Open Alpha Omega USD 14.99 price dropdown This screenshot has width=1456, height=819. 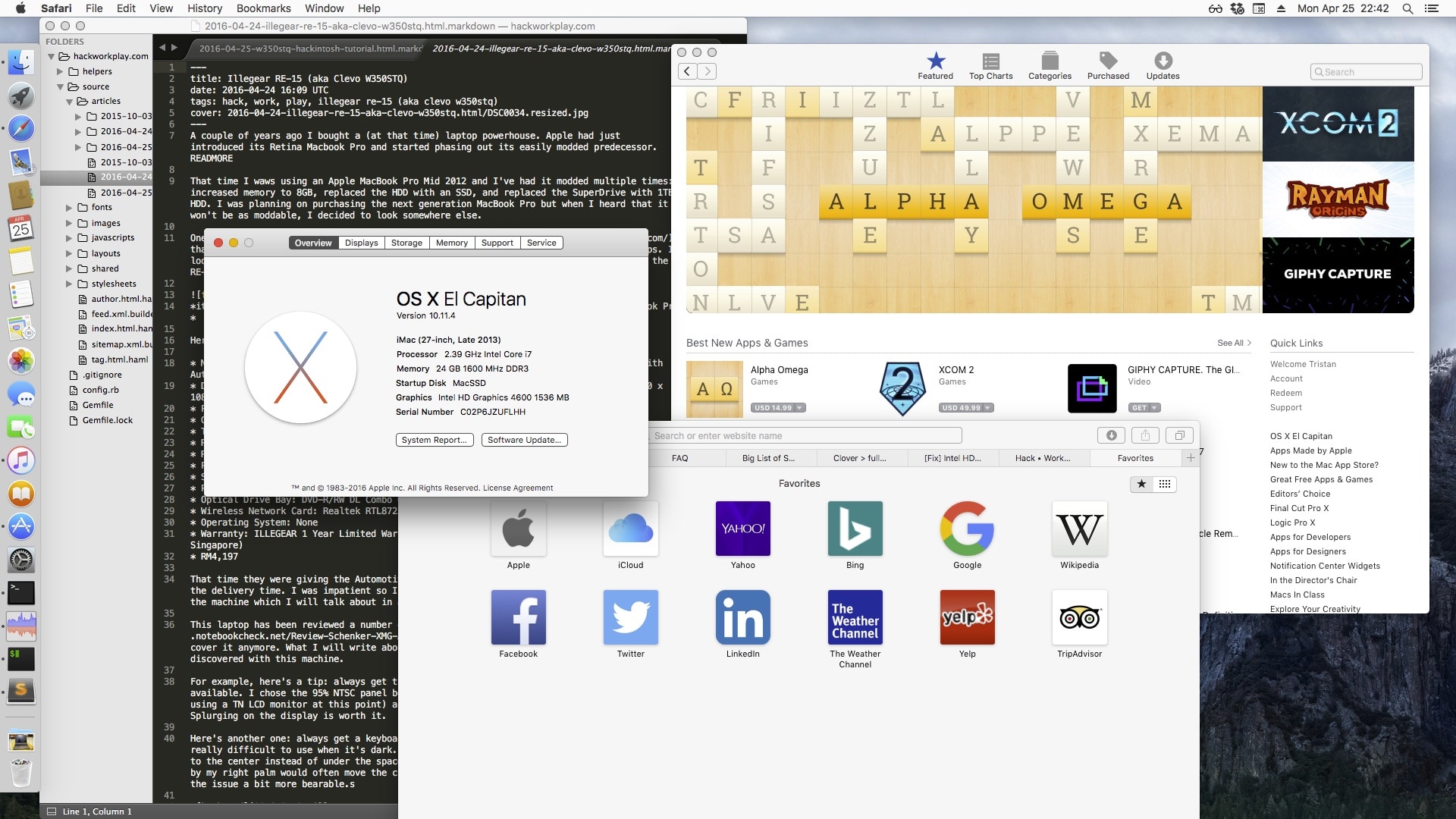(799, 408)
